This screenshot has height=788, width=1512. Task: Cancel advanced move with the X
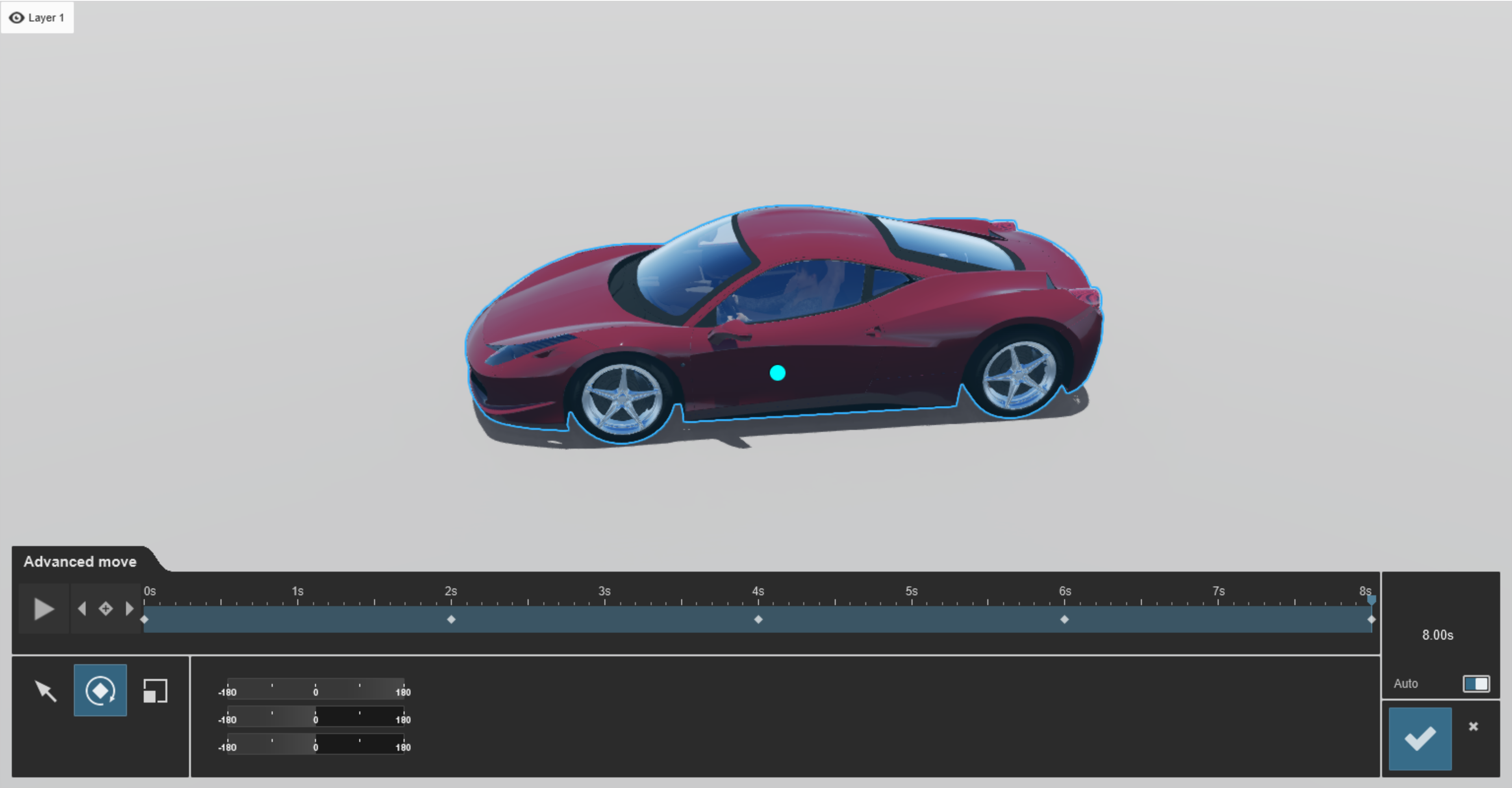click(x=1473, y=726)
